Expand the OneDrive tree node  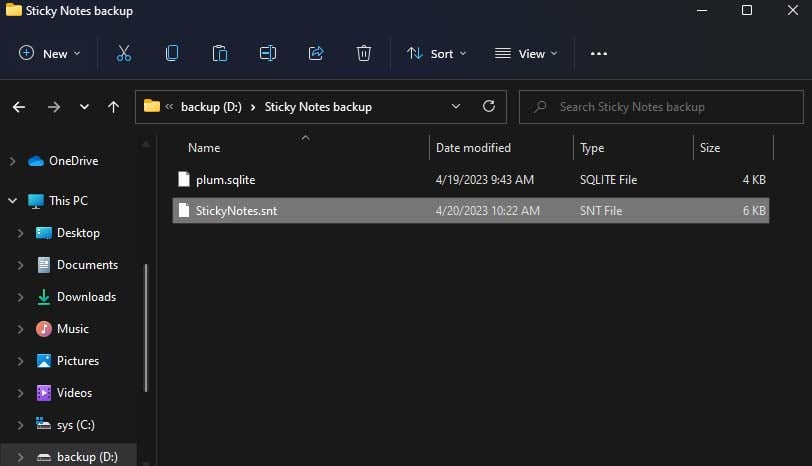pyautogui.click(x=13, y=161)
